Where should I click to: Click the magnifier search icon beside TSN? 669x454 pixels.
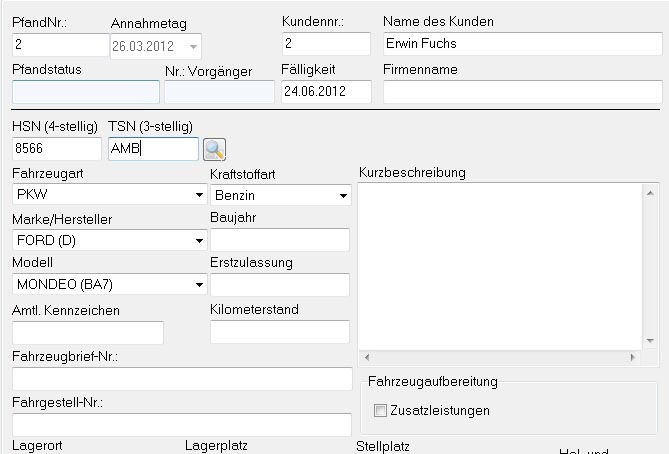point(214,149)
